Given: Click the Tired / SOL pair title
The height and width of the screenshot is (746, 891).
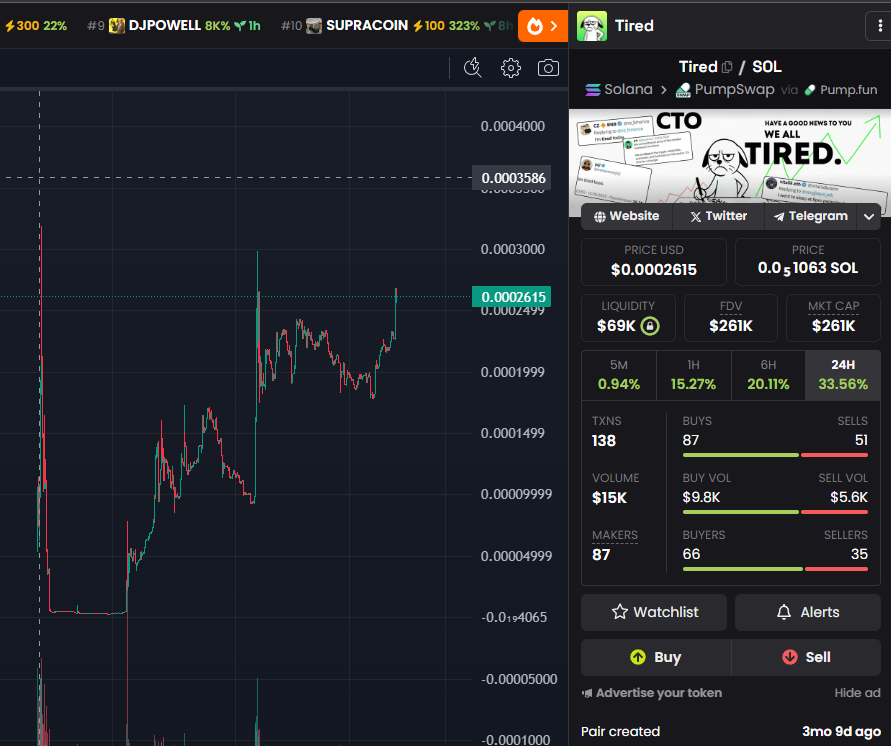Looking at the screenshot, I should pos(730,67).
